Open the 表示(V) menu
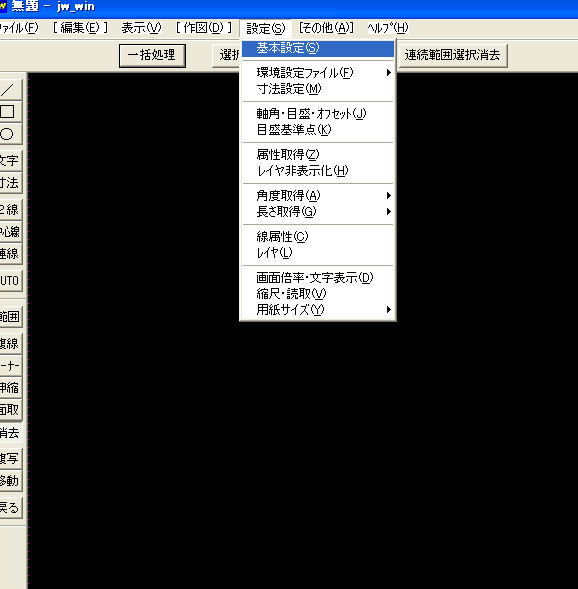 tap(141, 28)
